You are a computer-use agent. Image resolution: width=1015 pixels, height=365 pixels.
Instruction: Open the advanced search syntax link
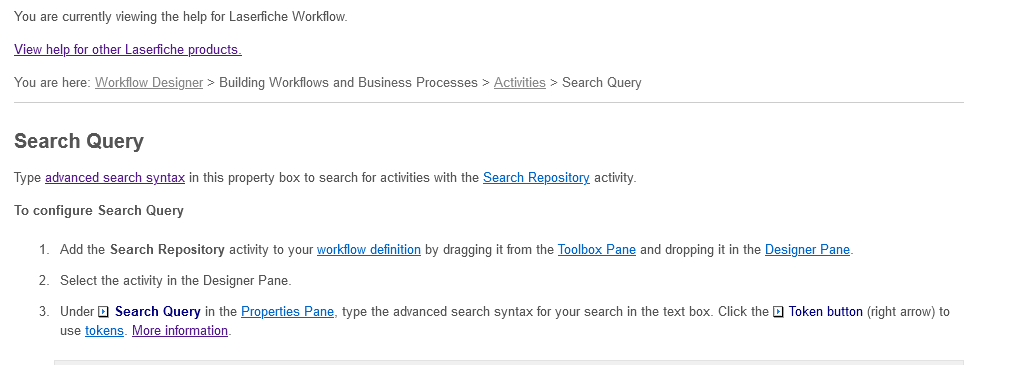(115, 177)
